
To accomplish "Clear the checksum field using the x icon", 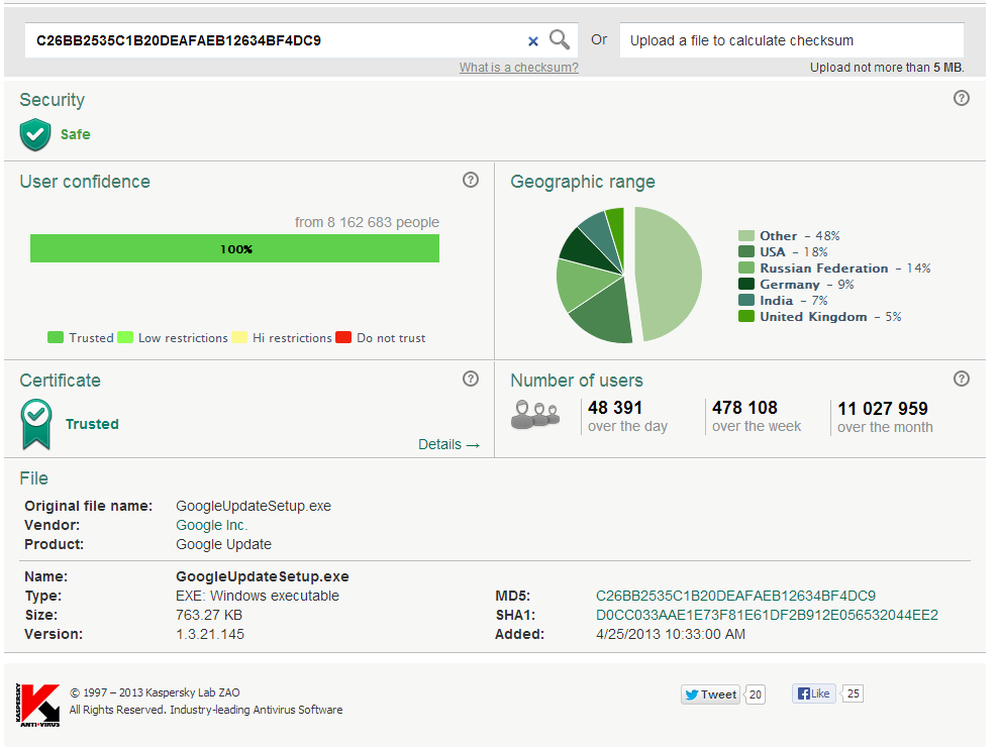I will 533,41.
